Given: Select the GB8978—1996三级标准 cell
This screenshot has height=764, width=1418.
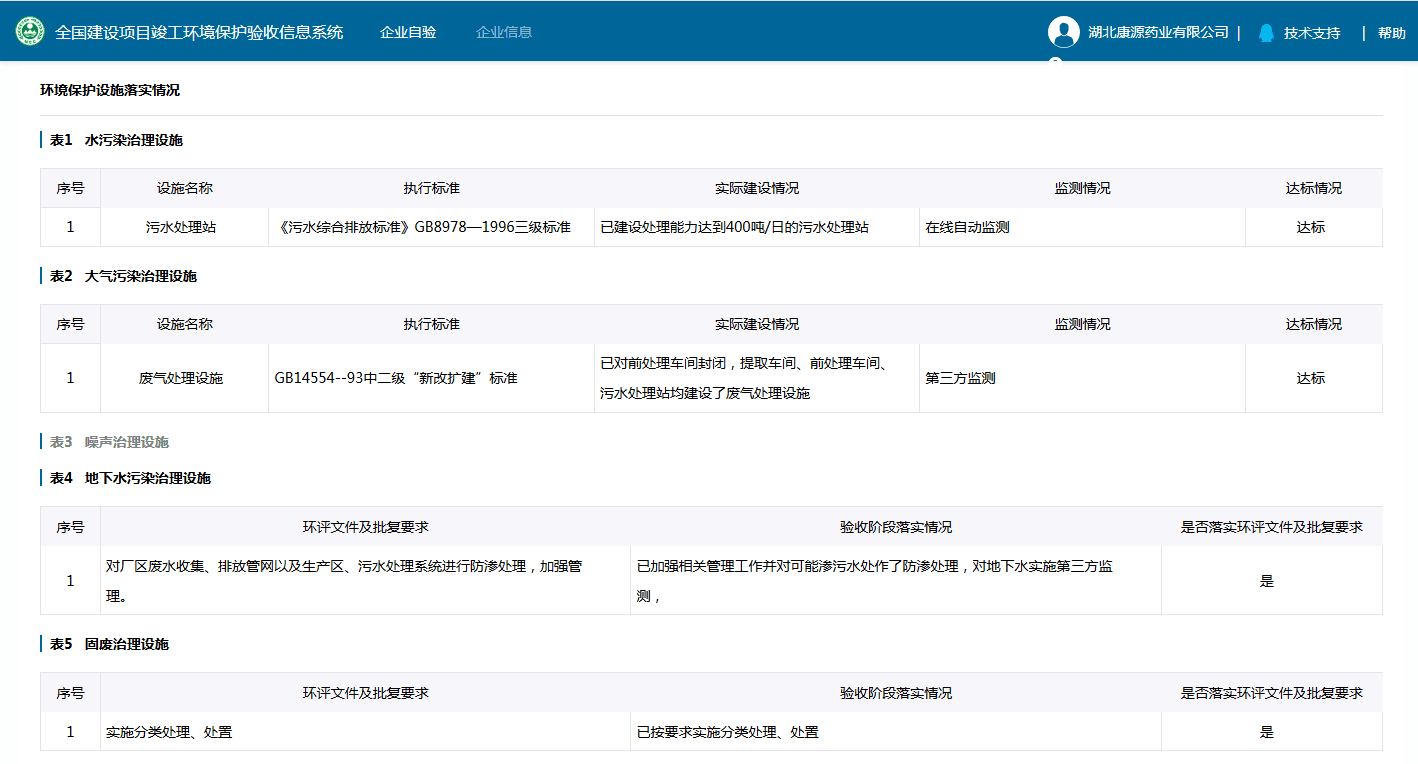Looking at the screenshot, I should point(431,227).
